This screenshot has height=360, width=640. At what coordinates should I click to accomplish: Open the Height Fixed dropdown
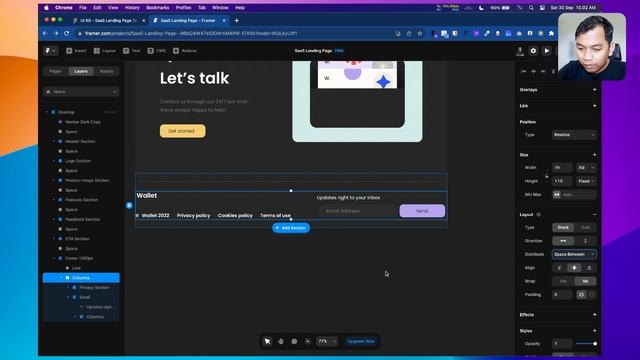(x=586, y=181)
